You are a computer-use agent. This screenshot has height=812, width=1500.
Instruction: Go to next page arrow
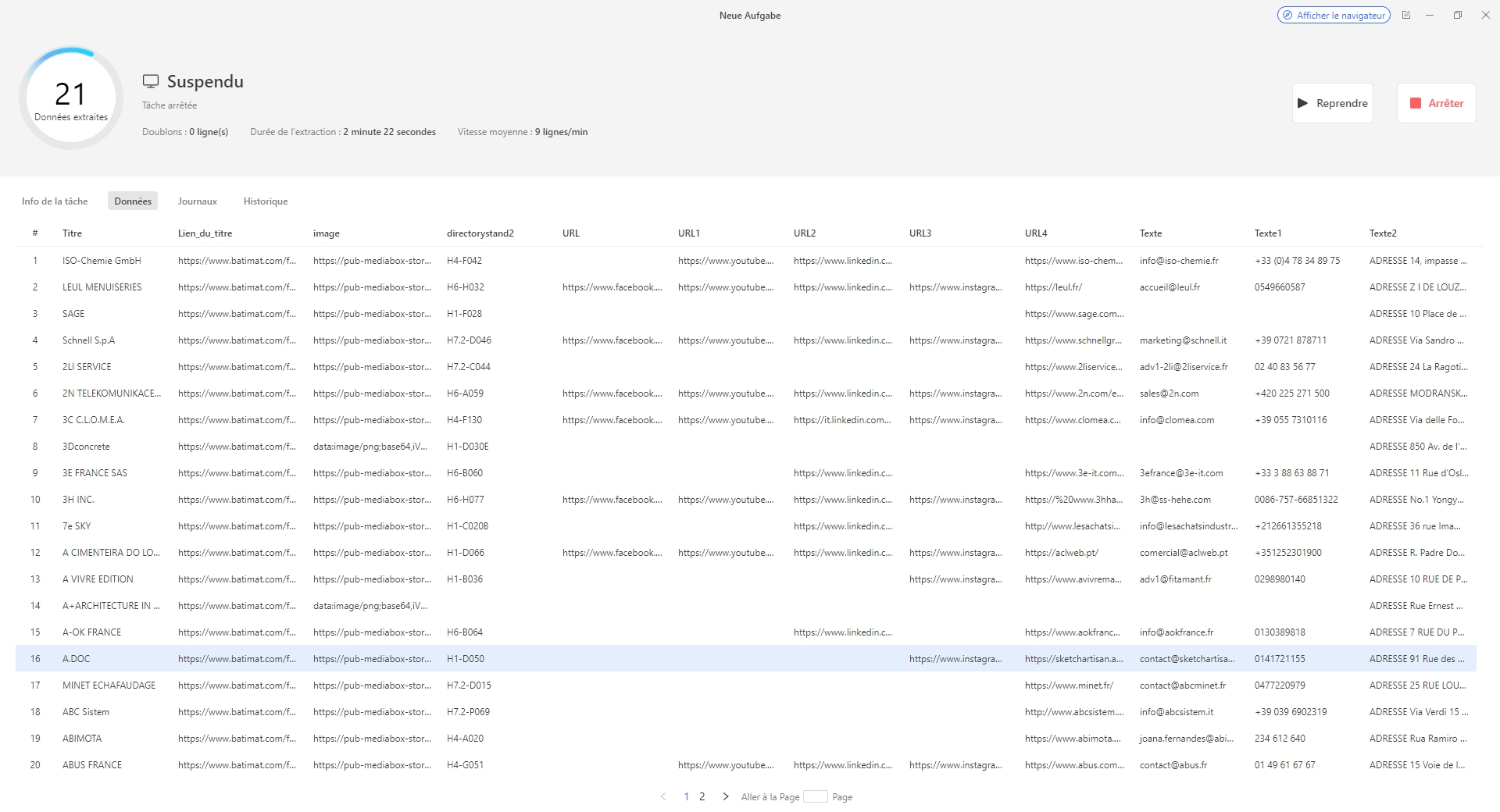pyautogui.click(x=726, y=796)
